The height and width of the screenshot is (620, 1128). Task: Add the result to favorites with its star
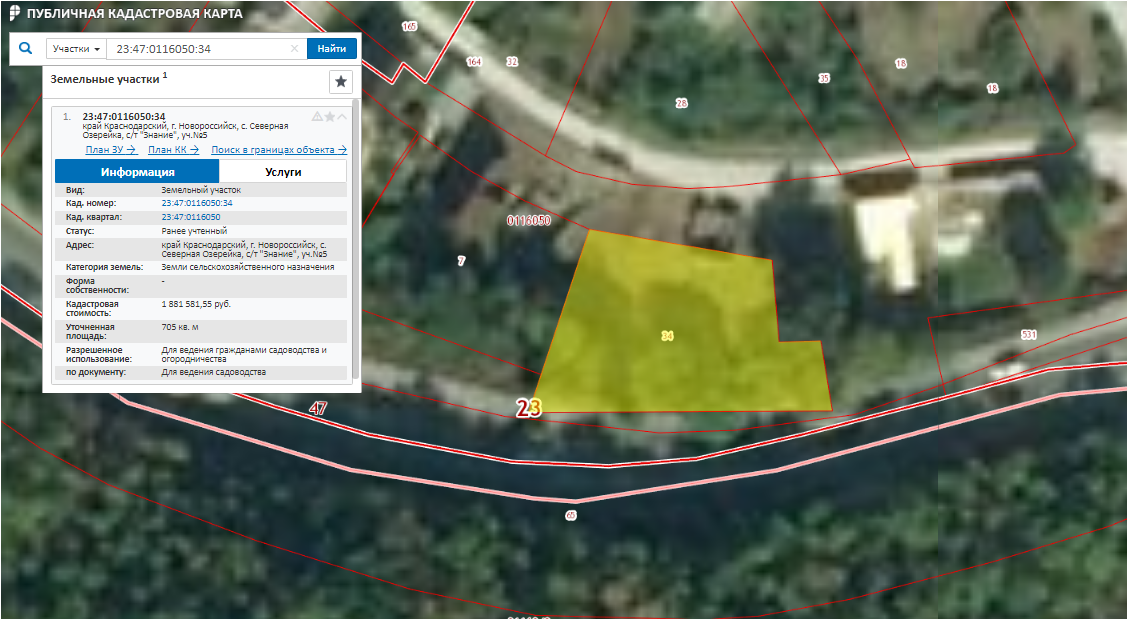tap(329, 117)
